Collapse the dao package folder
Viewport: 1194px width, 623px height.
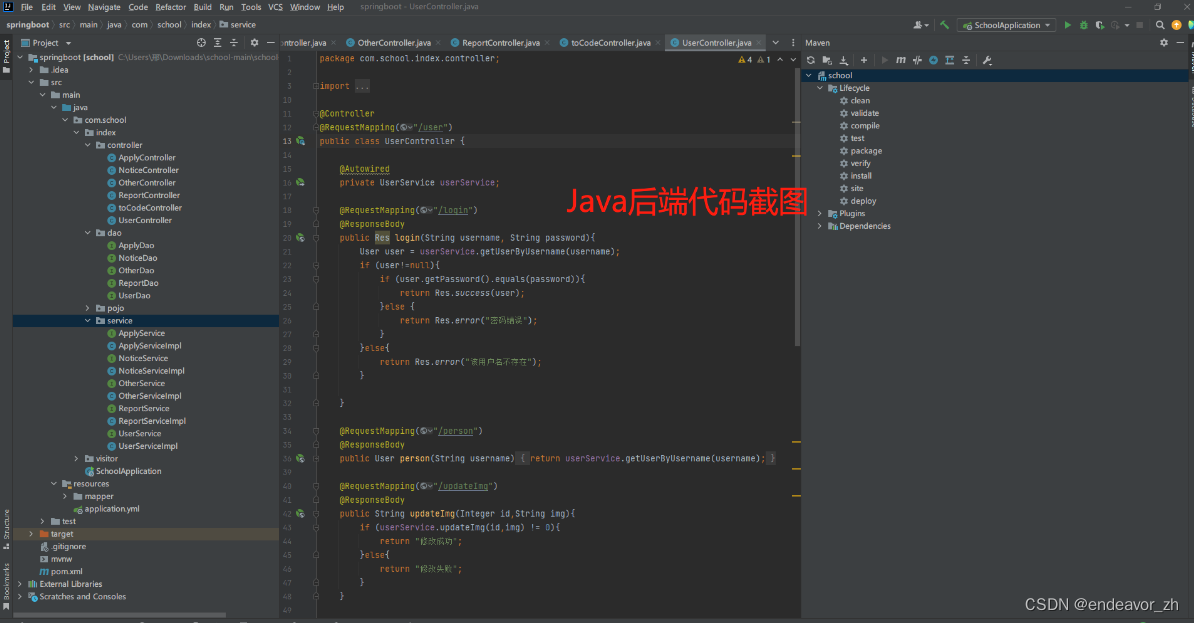pos(88,233)
